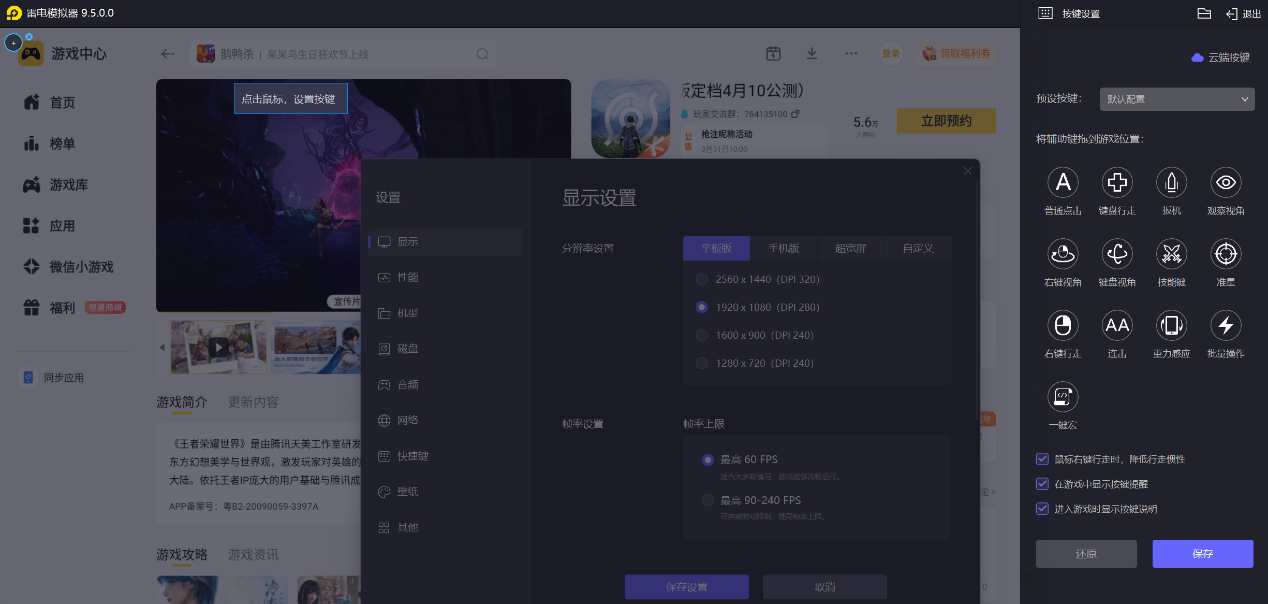Image resolution: width=1268 pixels, height=604 pixels.
Task: Disable 进入游戏时显示按键说明 checkbox
Action: coord(1043,509)
